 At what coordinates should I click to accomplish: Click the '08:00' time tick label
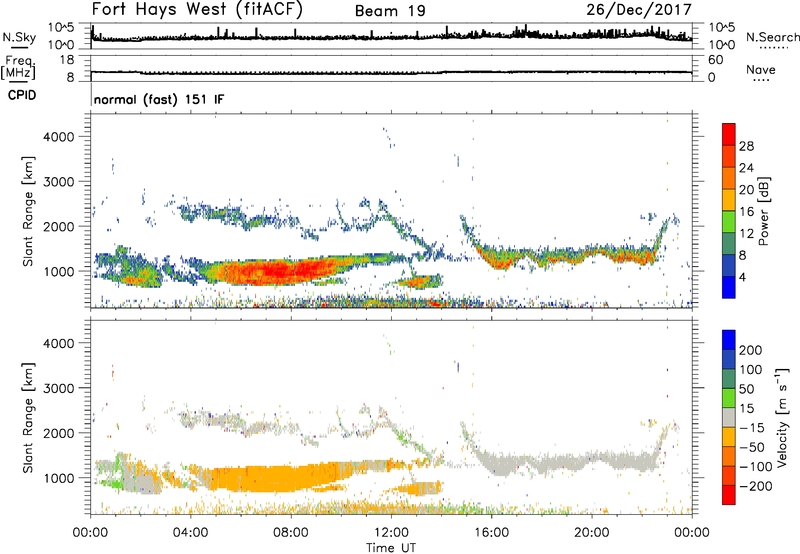click(291, 533)
